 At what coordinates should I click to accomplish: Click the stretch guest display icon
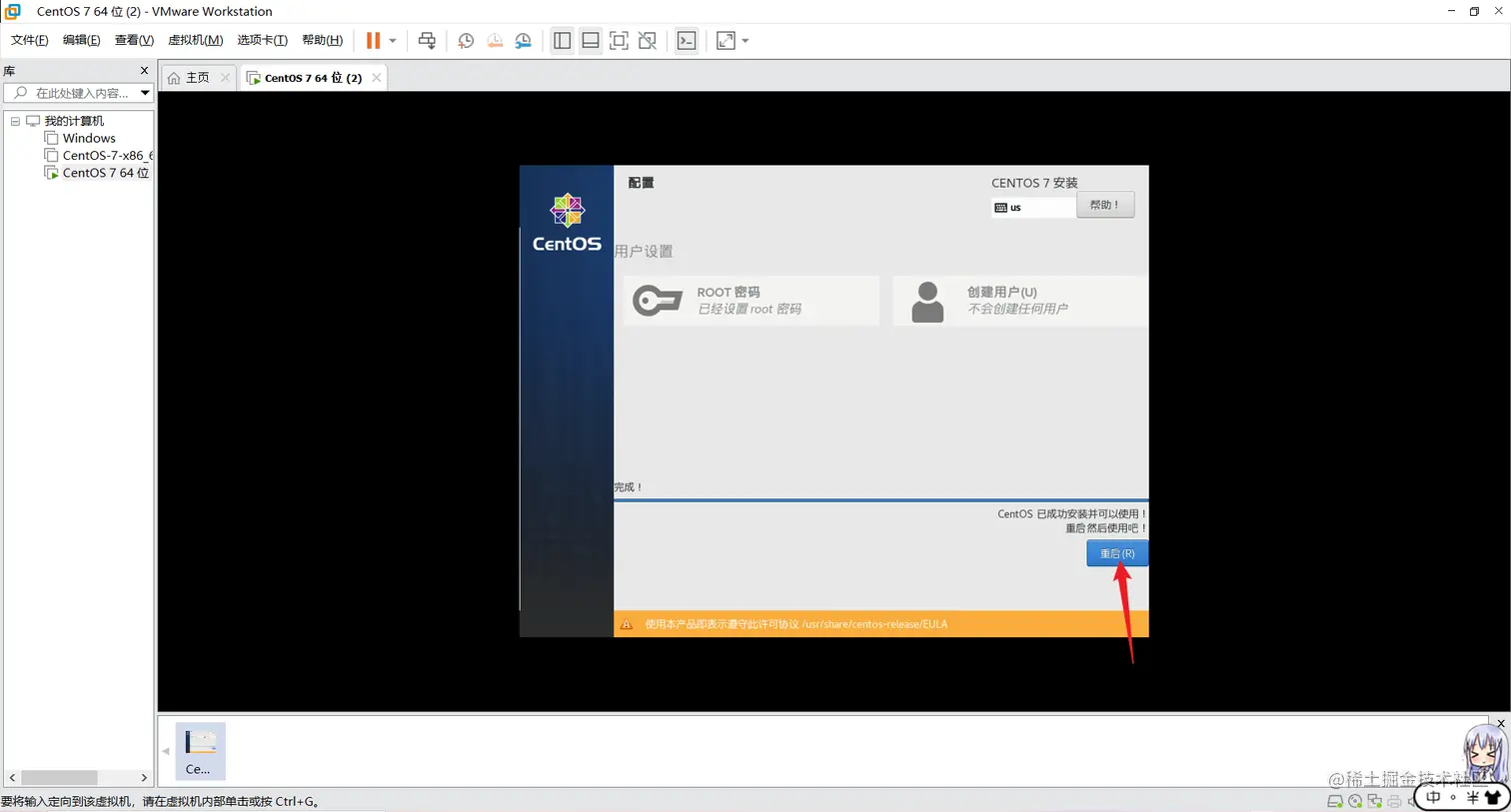tap(727, 40)
